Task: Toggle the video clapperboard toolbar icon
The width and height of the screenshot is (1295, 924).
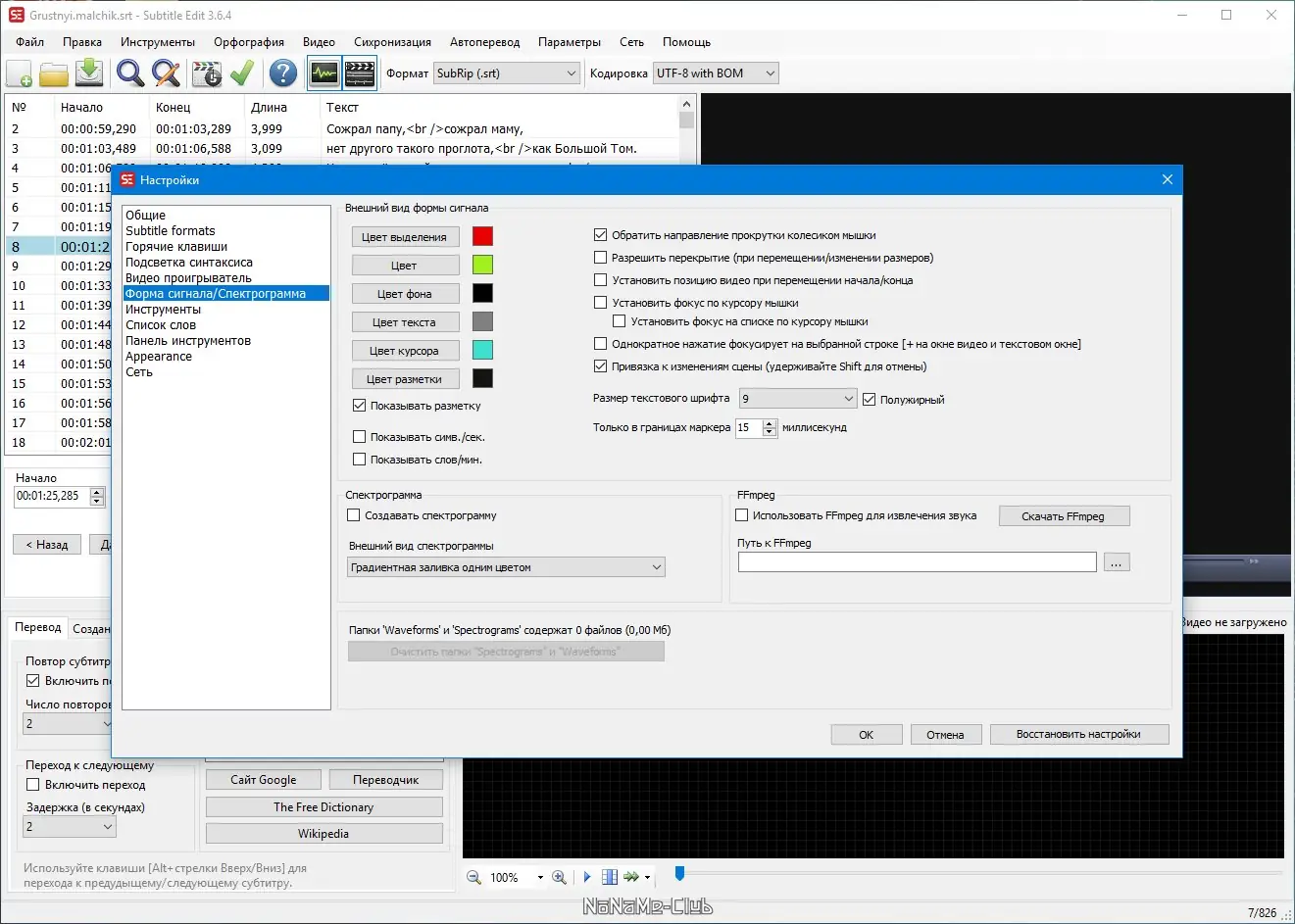Action: click(360, 73)
